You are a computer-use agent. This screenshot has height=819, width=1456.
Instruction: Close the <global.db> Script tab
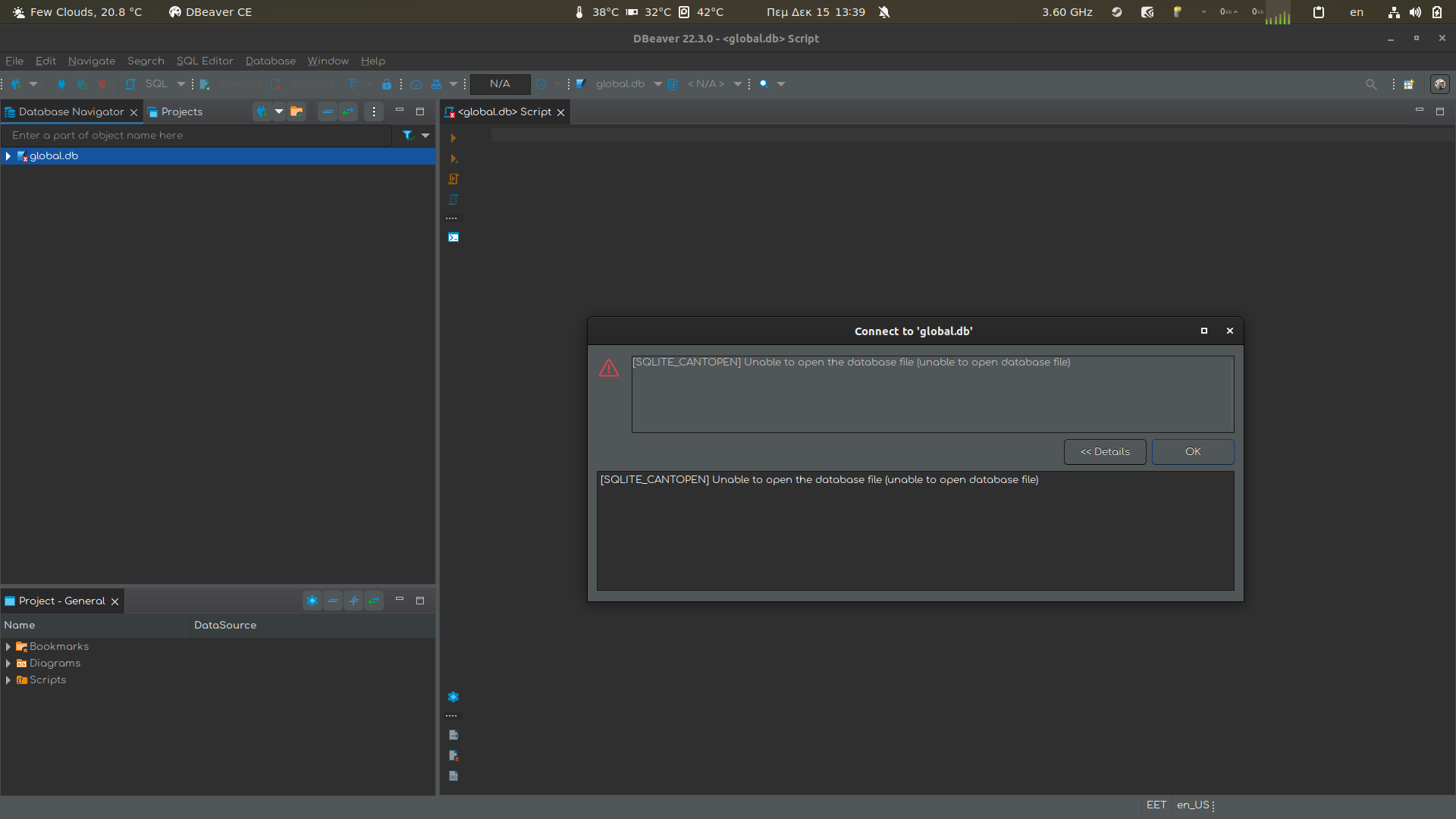[561, 112]
